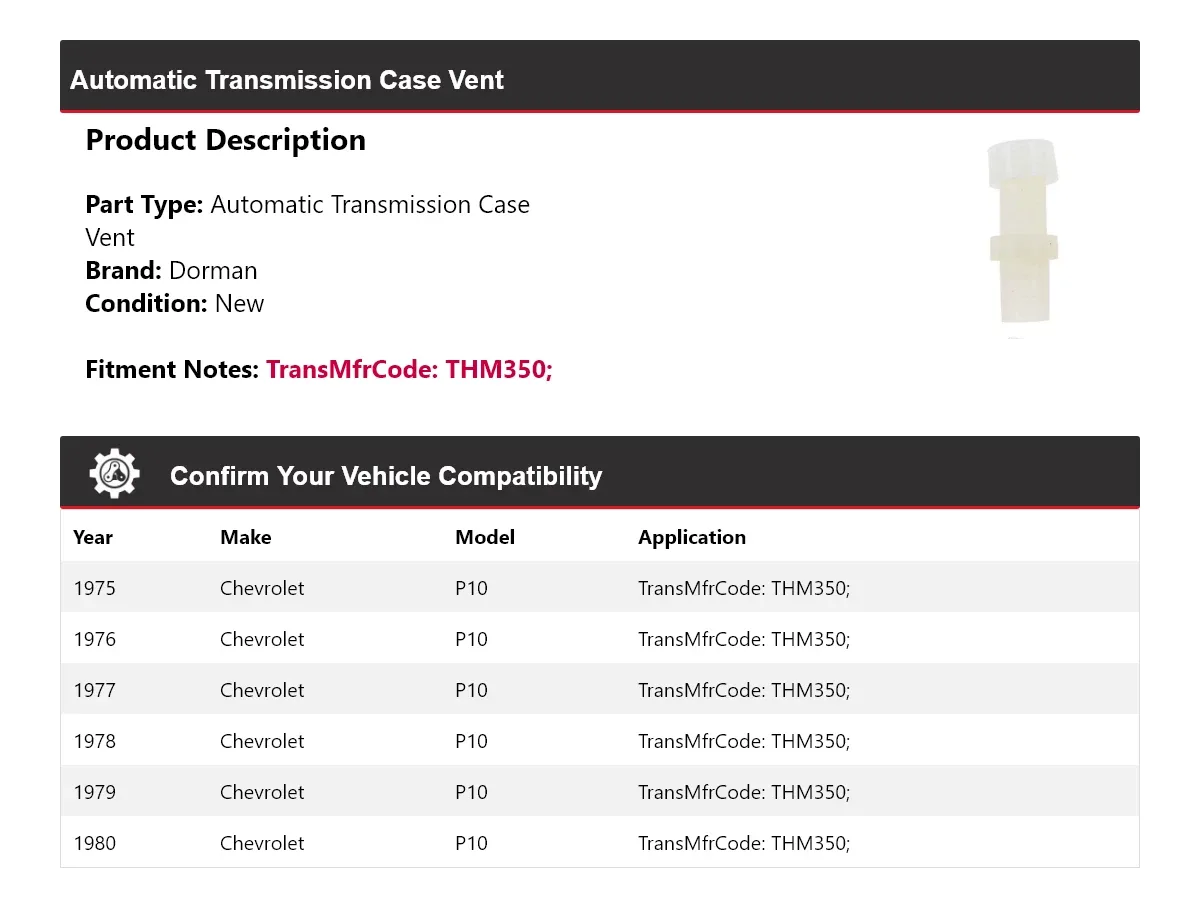Click the red TransMfrCode: THM350 fitment note
The height and width of the screenshot is (908, 1200).
click(409, 369)
